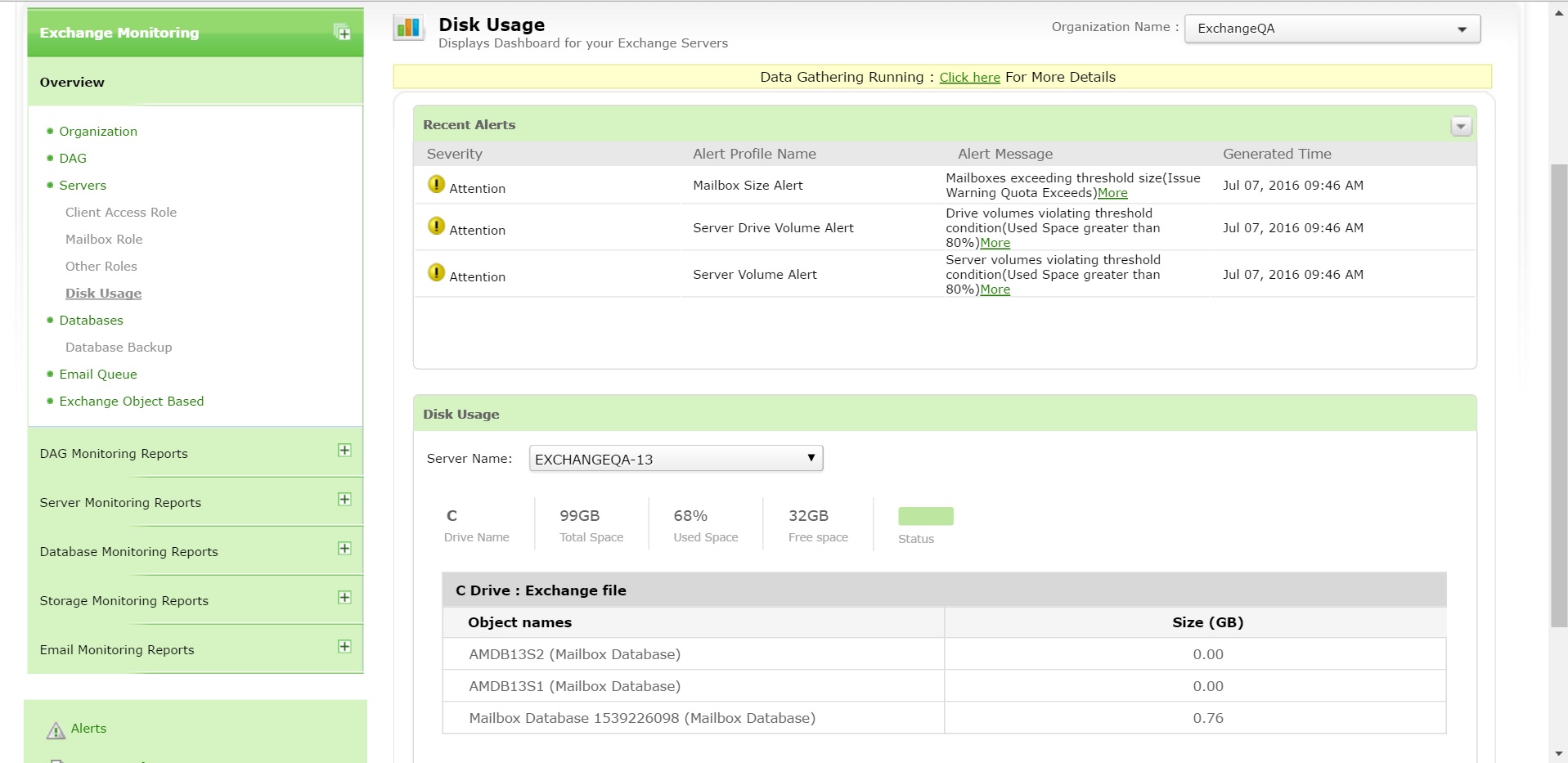The width and height of the screenshot is (1568, 763).
Task: Click the vertical scrollbar thumb
Action: click(1559, 396)
